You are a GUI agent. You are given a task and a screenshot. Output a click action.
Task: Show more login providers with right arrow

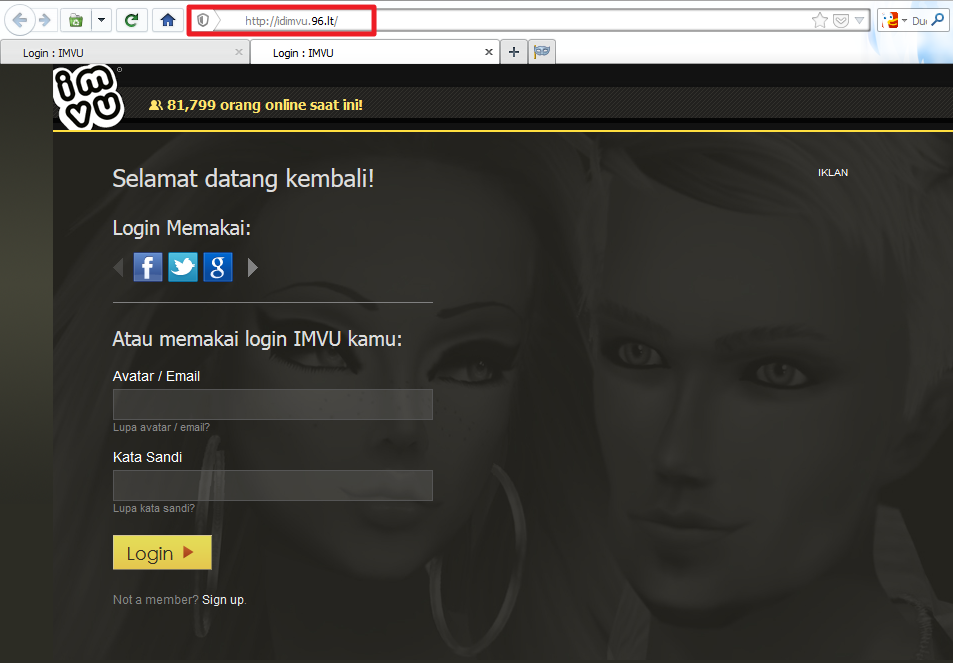pos(253,267)
